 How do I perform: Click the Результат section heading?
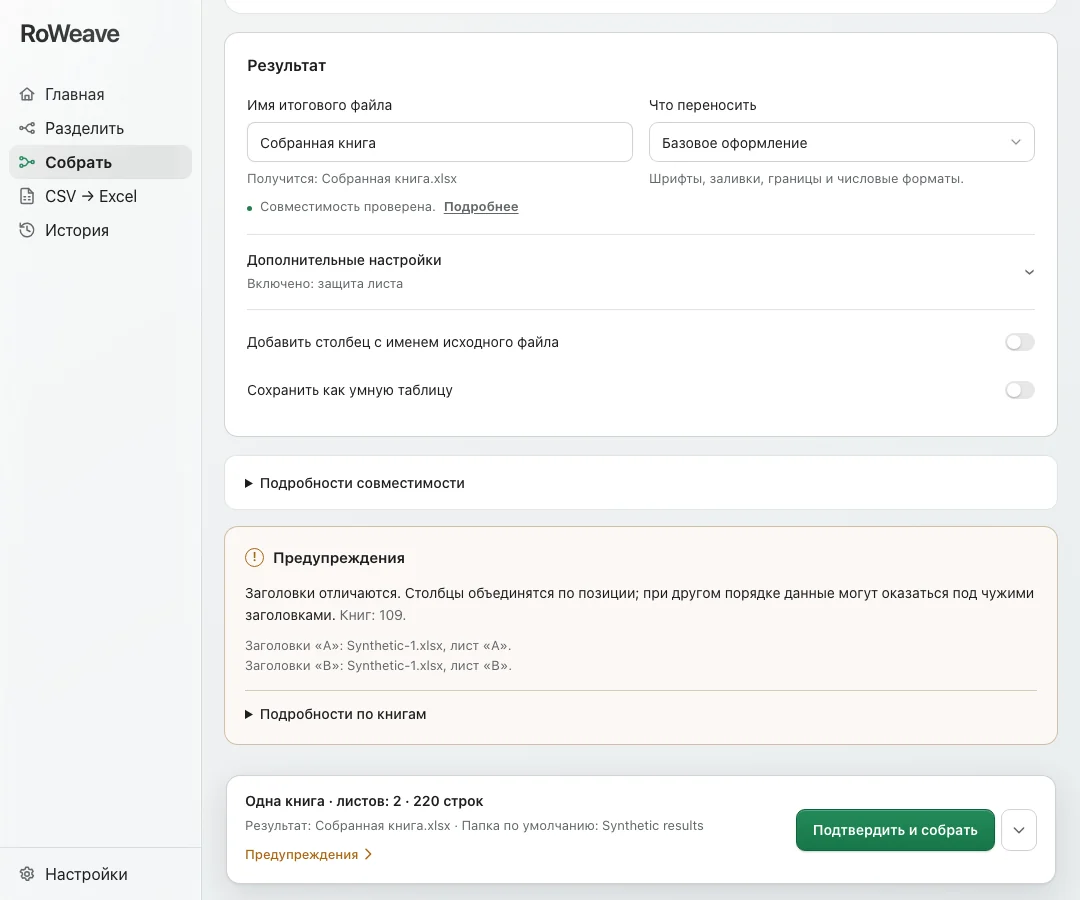pyautogui.click(x=287, y=65)
